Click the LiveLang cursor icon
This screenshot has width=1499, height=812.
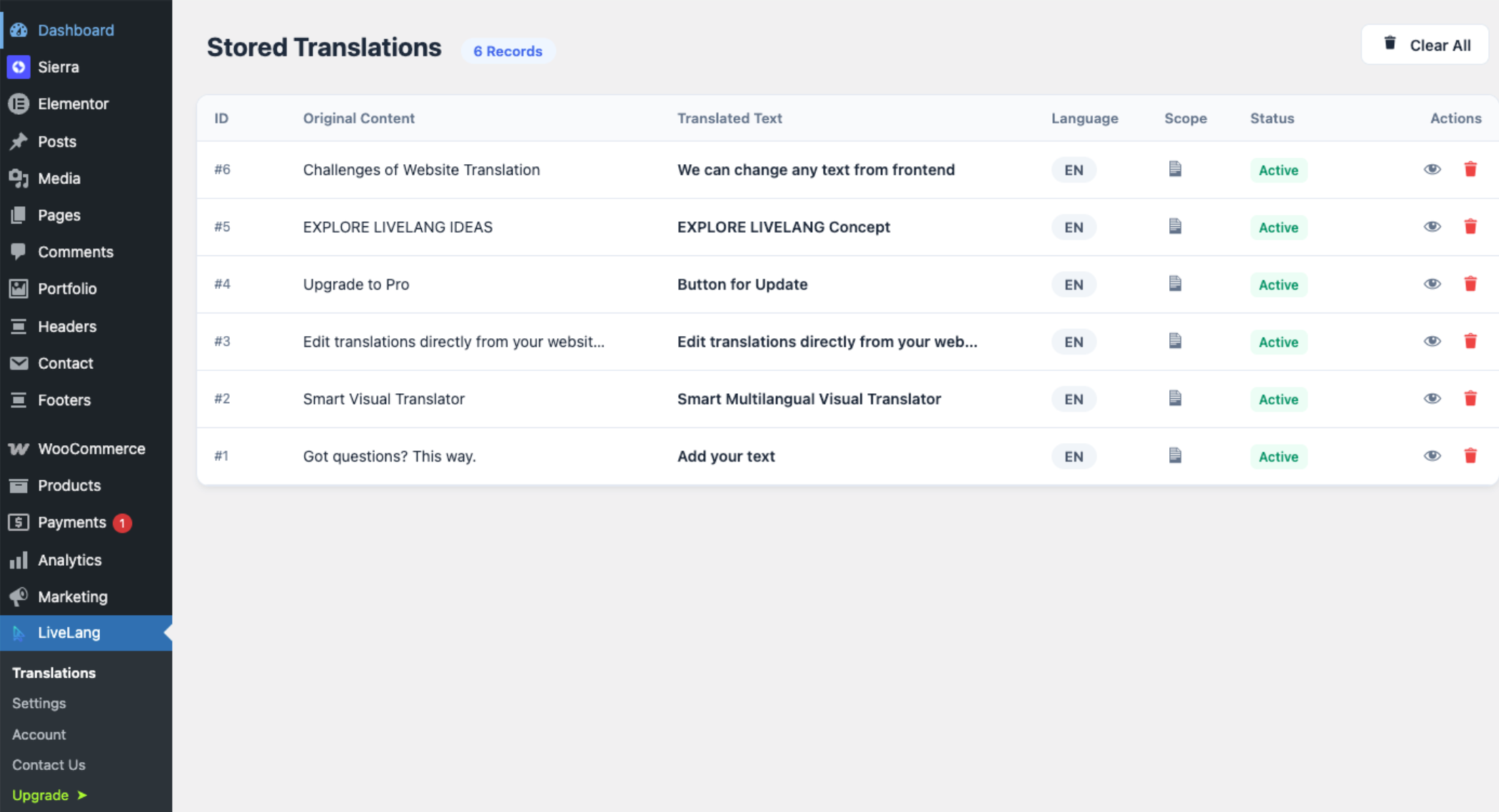(19, 633)
